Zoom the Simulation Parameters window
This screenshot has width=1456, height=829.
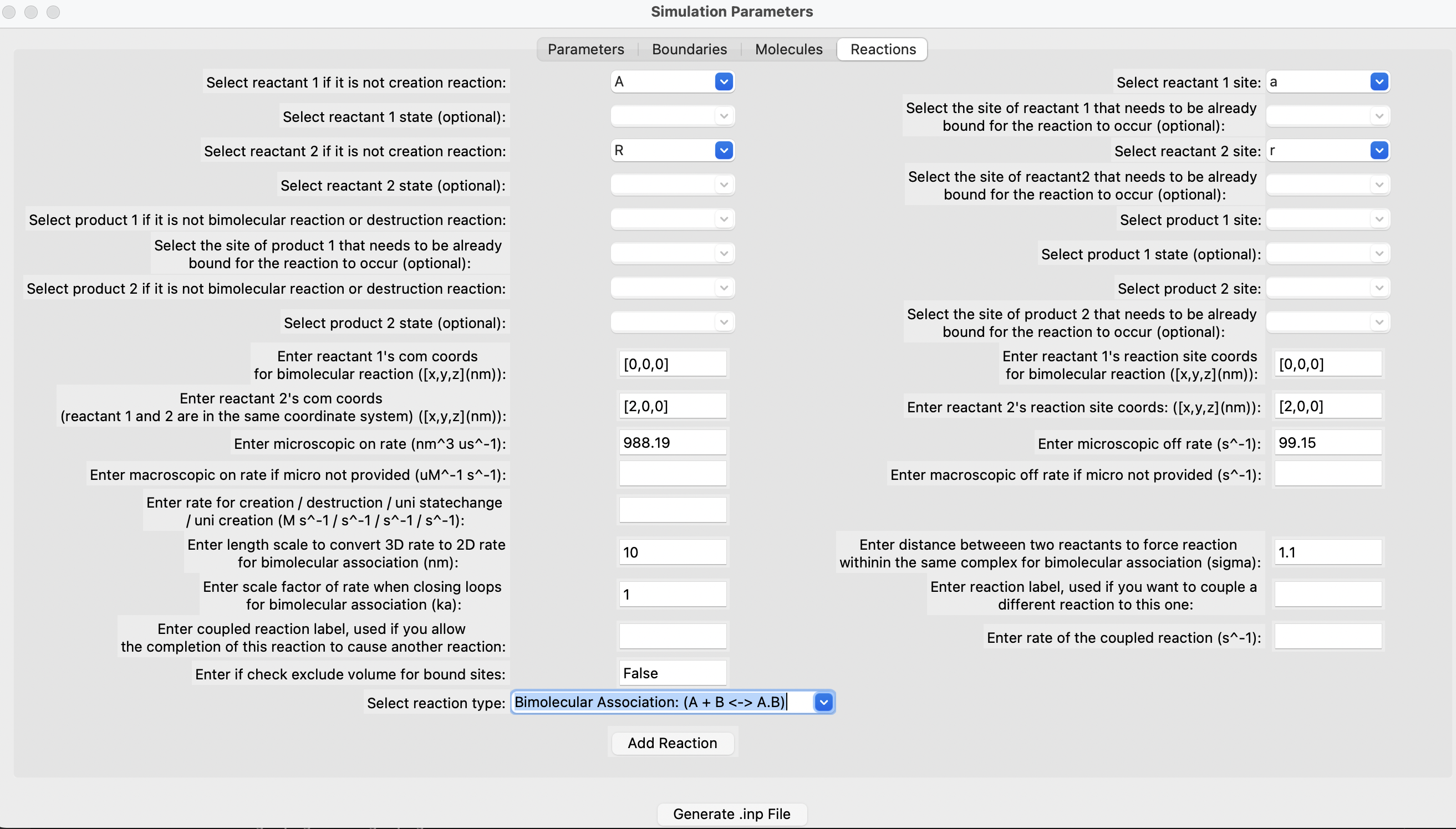click(x=53, y=12)
